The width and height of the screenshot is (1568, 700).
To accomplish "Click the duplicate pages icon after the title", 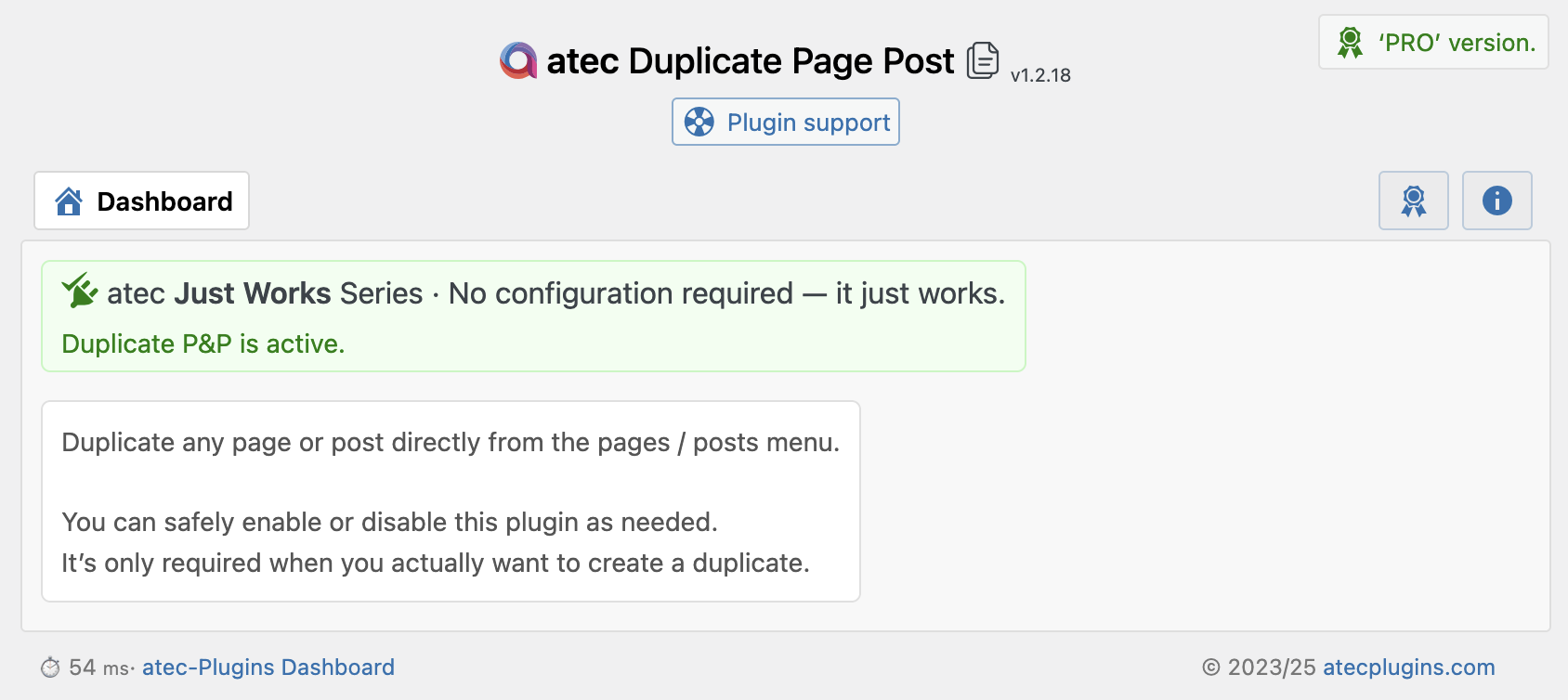I will [983, 61].
